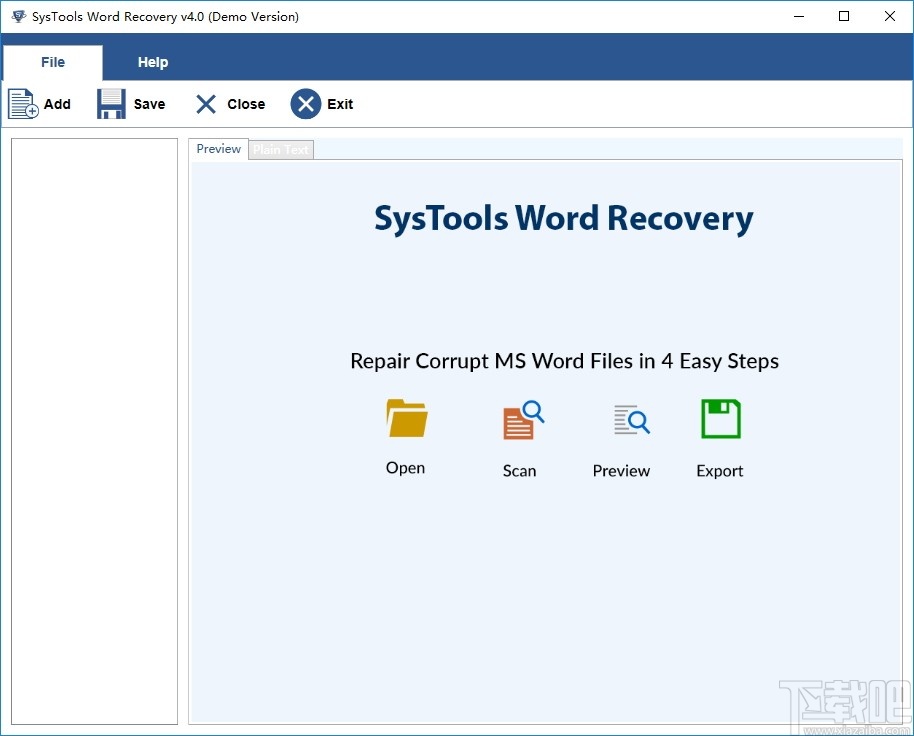This screenshot has height=736, width=914.
Task: Open the Help menu
Action: (x=152, y=61)
